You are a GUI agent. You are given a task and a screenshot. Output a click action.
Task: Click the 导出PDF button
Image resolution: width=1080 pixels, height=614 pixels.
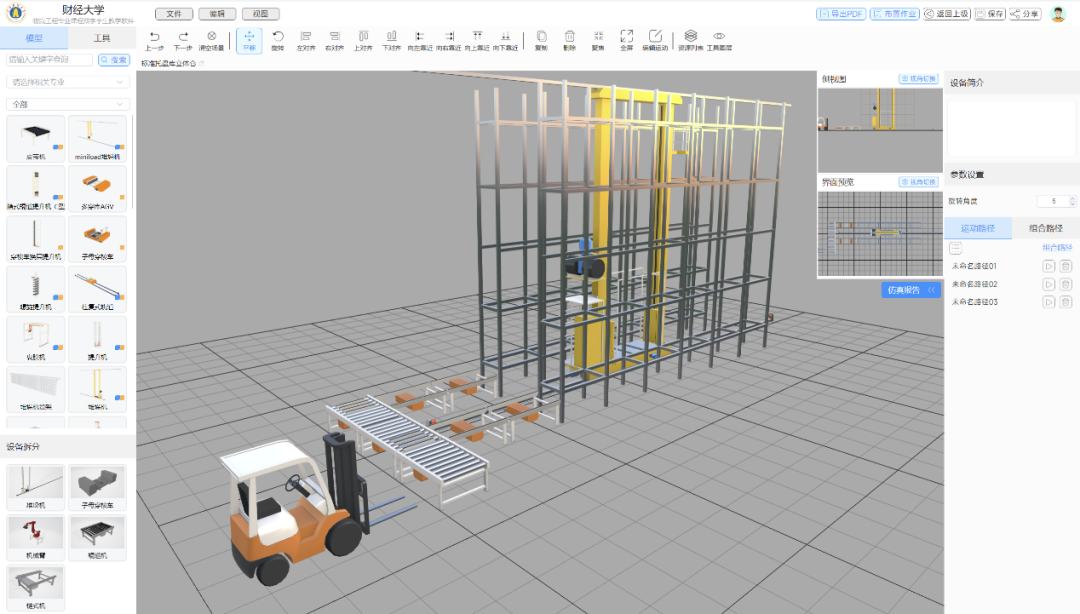pyautogui.click(x=840, y=14)
